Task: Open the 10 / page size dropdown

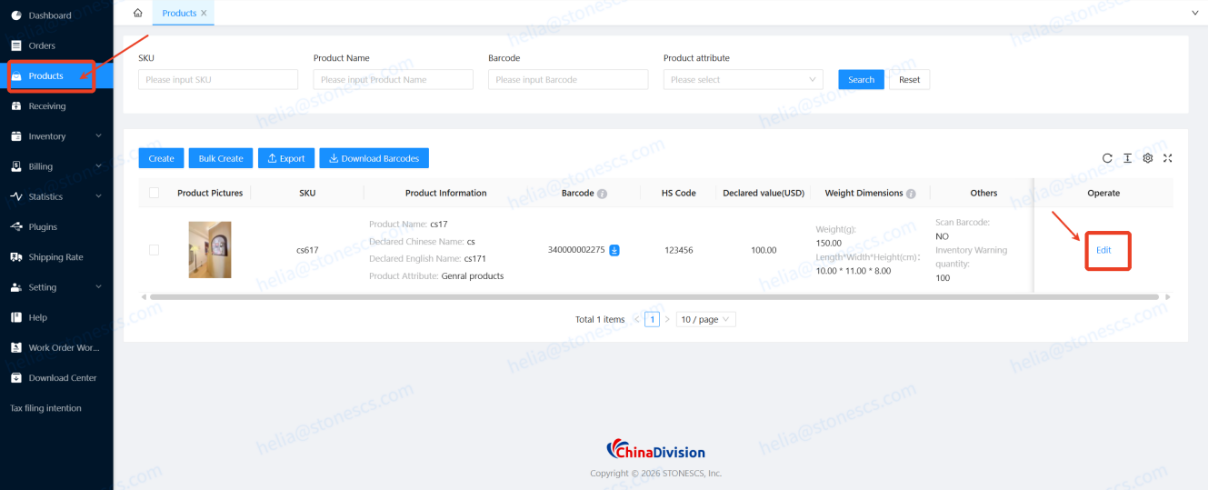Action: click(x=706, y=319)
